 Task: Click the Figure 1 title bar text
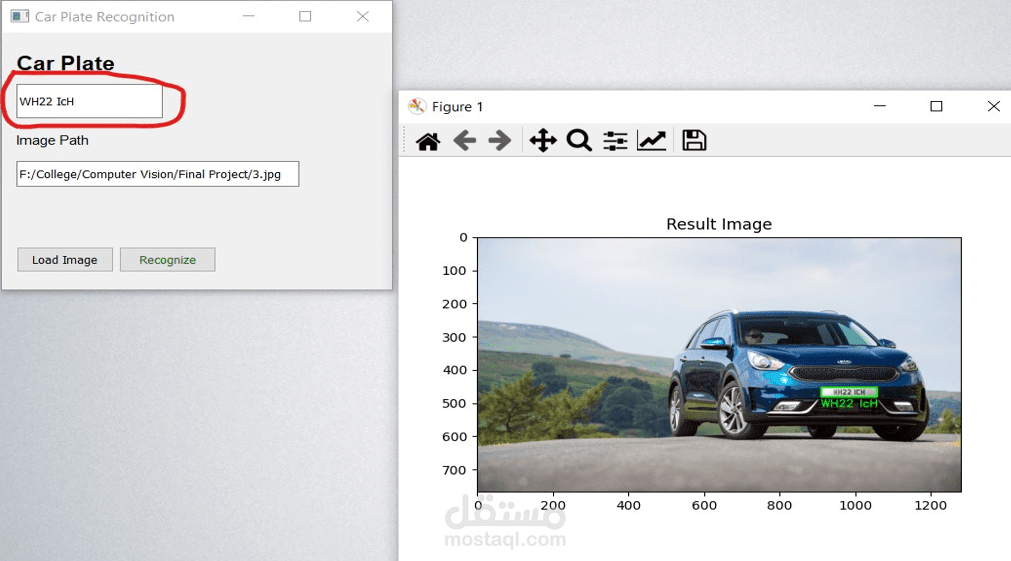[457, 107]
